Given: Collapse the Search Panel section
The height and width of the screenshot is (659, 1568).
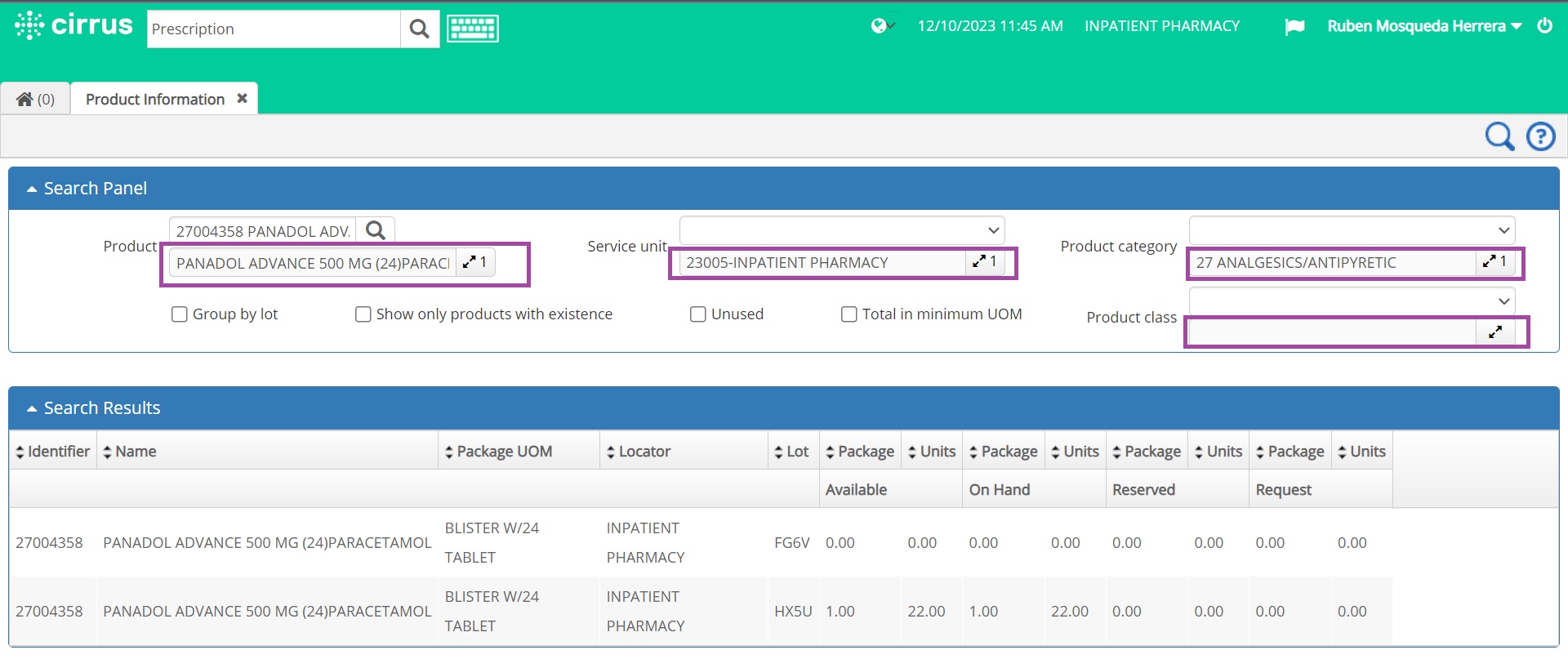Looking at the screenshot, I should coord(32,189).
